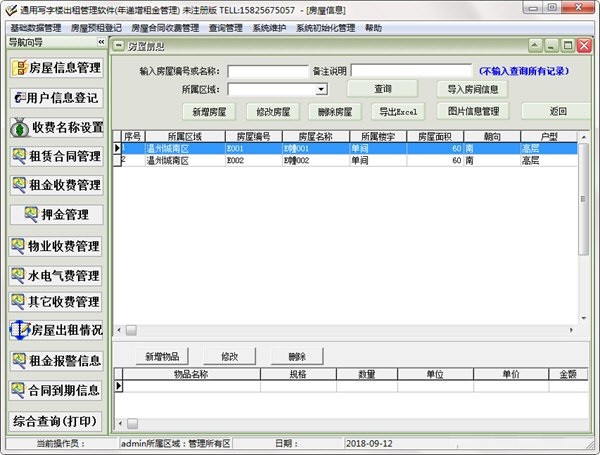Select 房屋出租情况 in the sidebar
Viewport: 600px width, 455px height.
click(56, 329)
